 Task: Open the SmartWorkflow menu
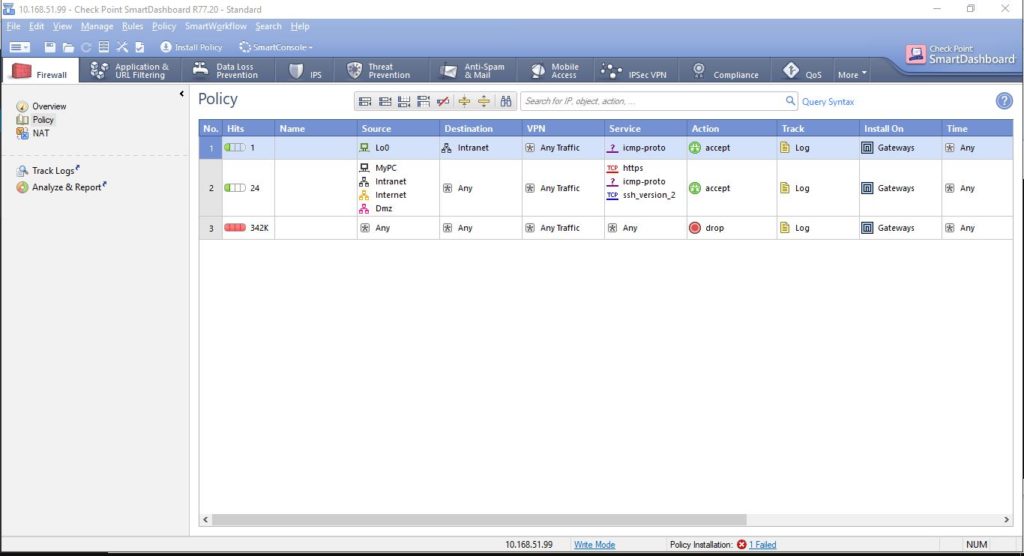click(x=216, y=26)
